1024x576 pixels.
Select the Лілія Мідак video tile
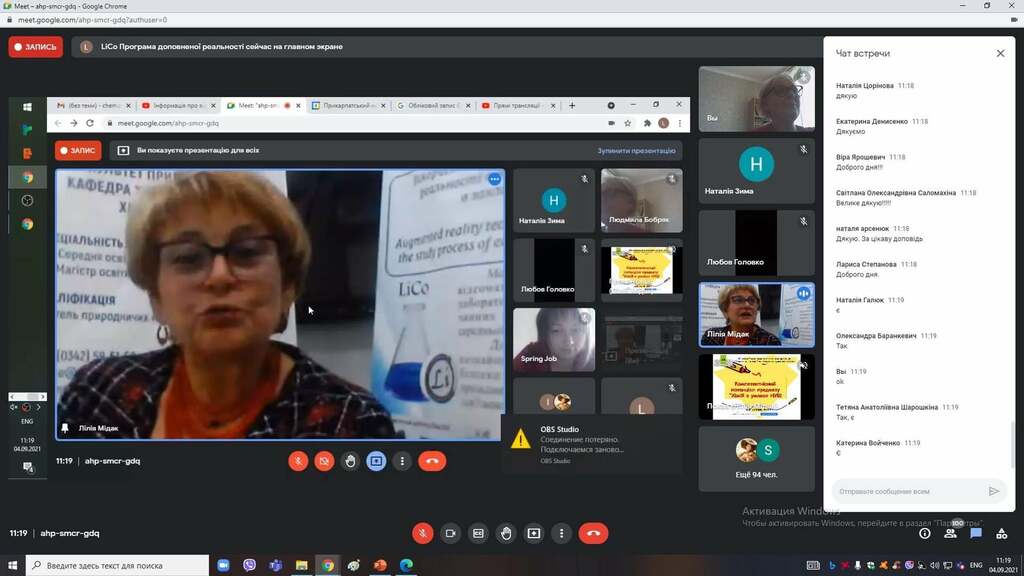pos(756,315)
